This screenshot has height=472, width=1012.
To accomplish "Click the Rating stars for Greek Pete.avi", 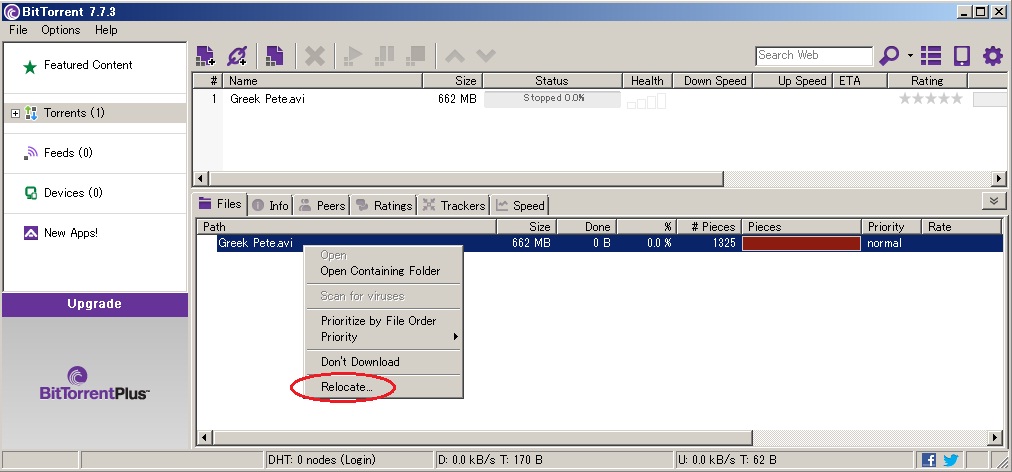I will click(930, 99).
